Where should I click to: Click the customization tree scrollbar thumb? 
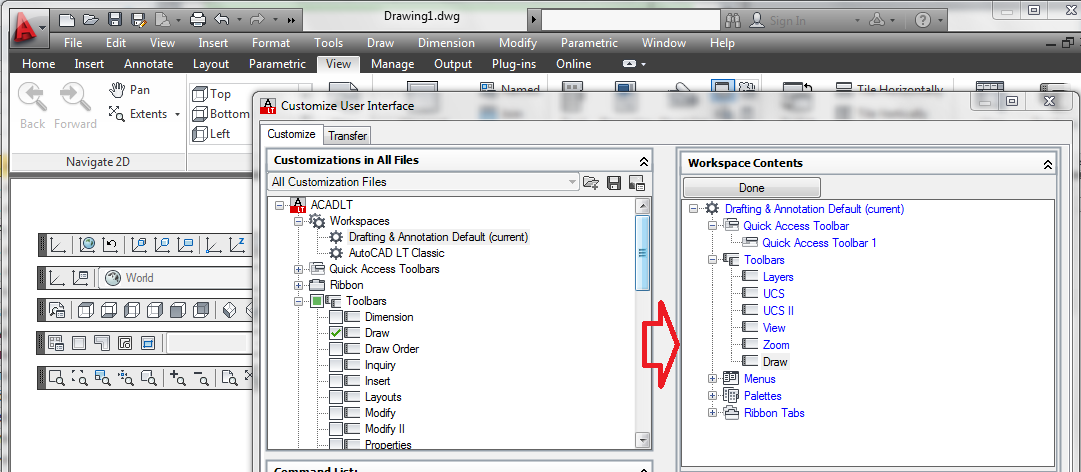[x=642, y=253]
